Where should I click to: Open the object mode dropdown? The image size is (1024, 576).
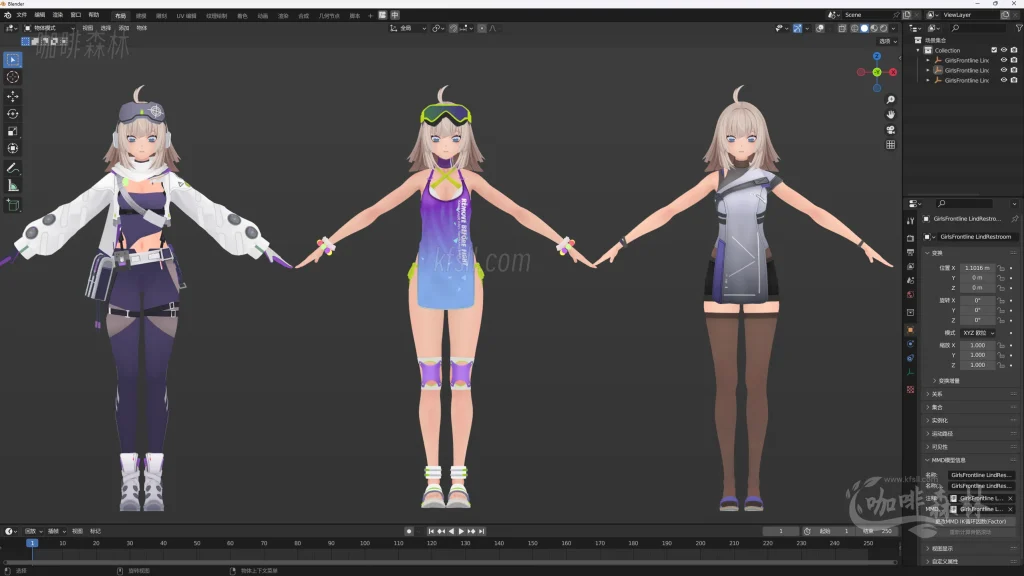click(x=50, y=28)
